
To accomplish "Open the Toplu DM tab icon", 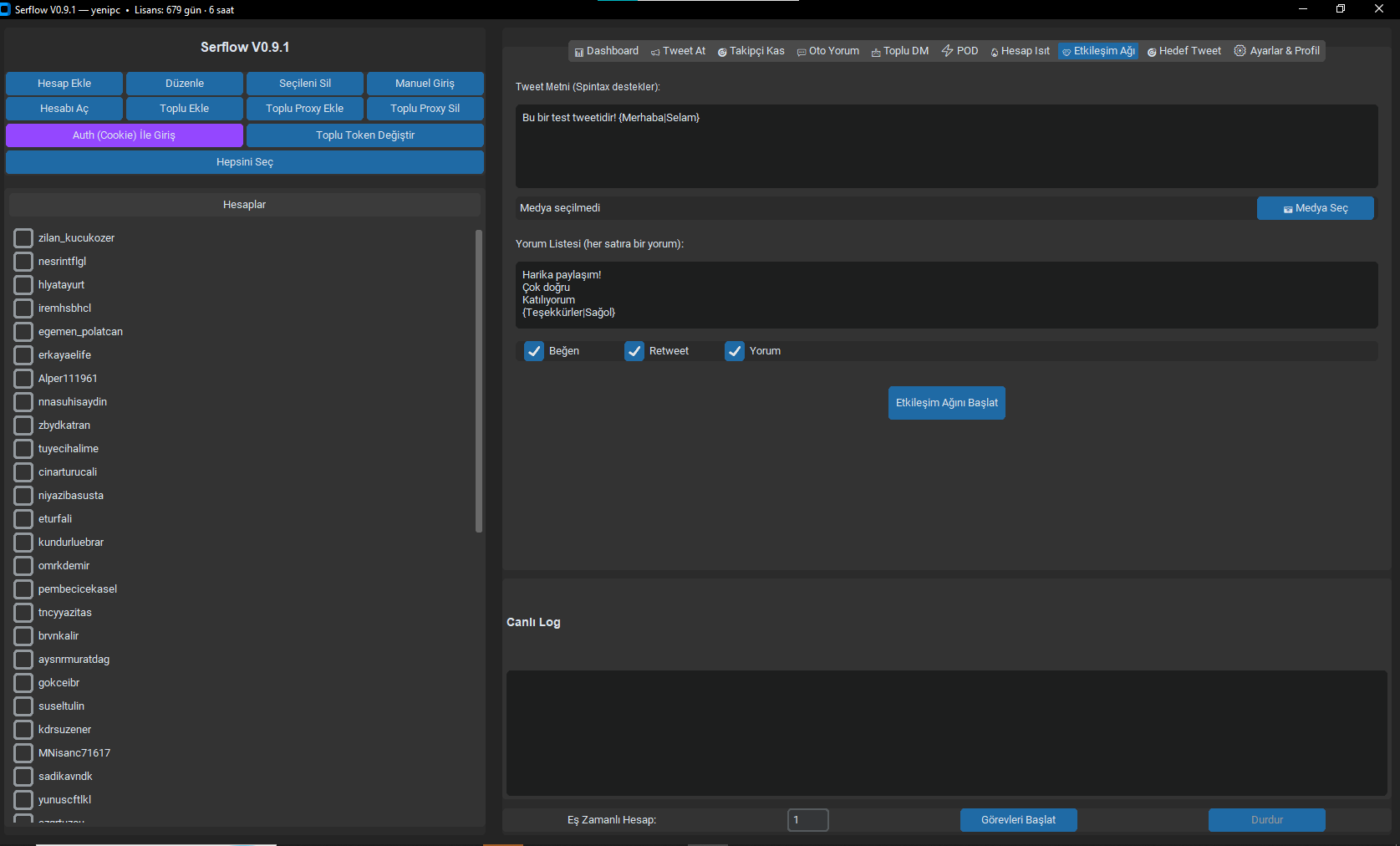I will pos(876,52).
